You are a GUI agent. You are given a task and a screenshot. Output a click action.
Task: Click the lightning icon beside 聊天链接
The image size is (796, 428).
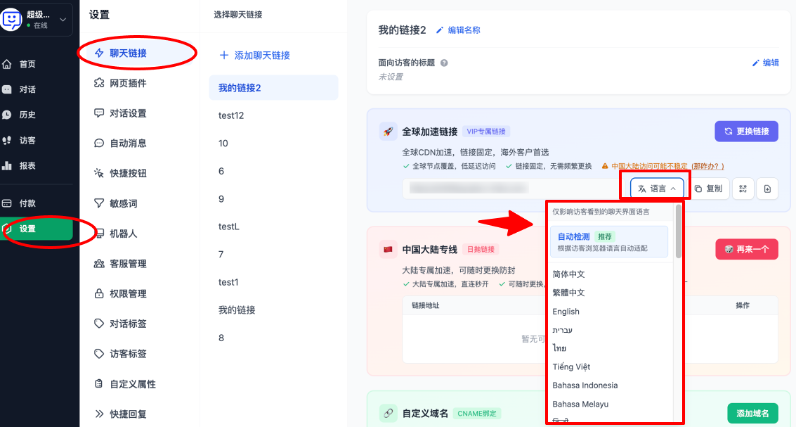click(99, 53)
